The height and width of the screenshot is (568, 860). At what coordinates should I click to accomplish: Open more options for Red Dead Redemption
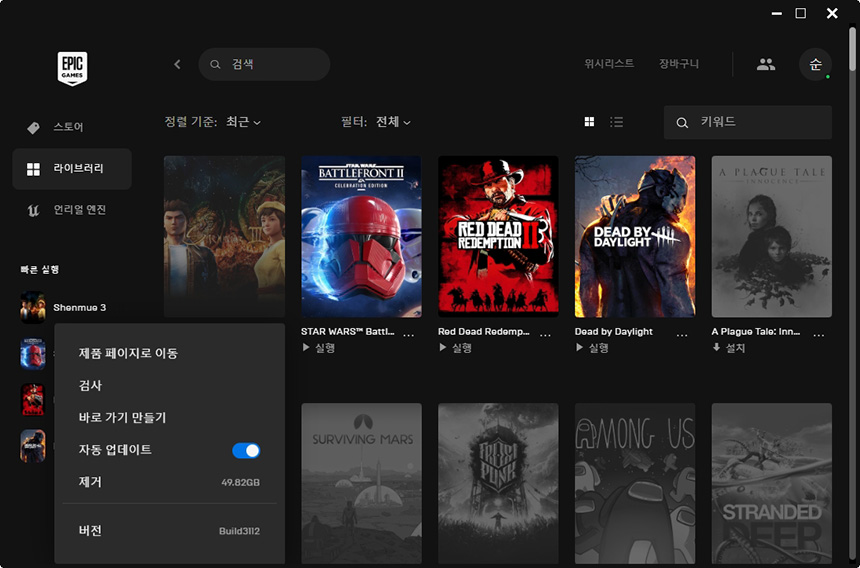545,335
